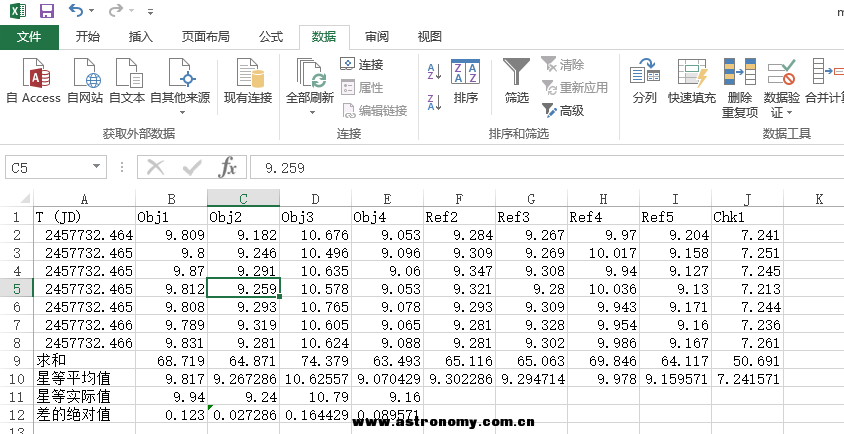Open existing connections (现有连接)
This screenshot has height=434, width=844.
click(x=248, y=81)
